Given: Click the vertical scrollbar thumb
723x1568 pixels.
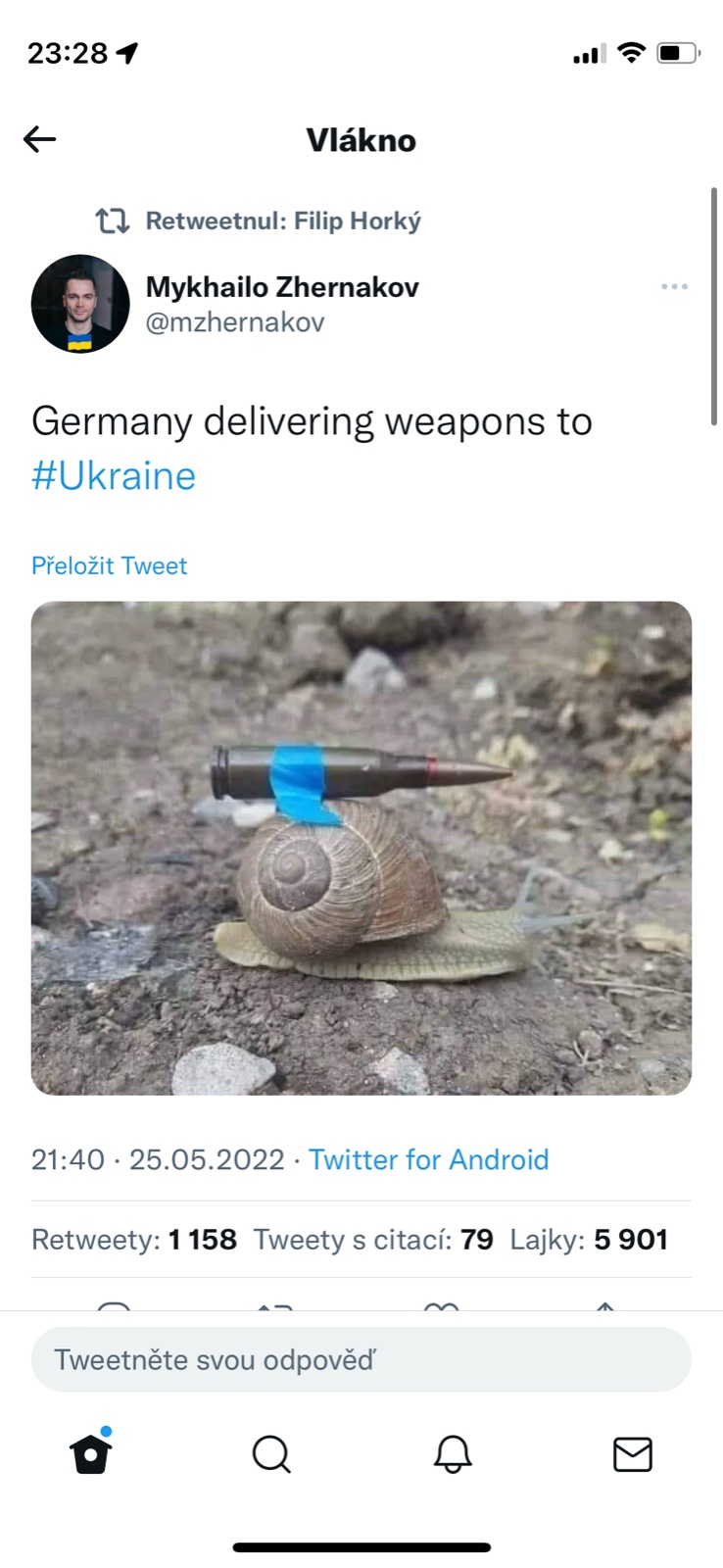Looking at the screenshot, I should click(x=714, y=307).
